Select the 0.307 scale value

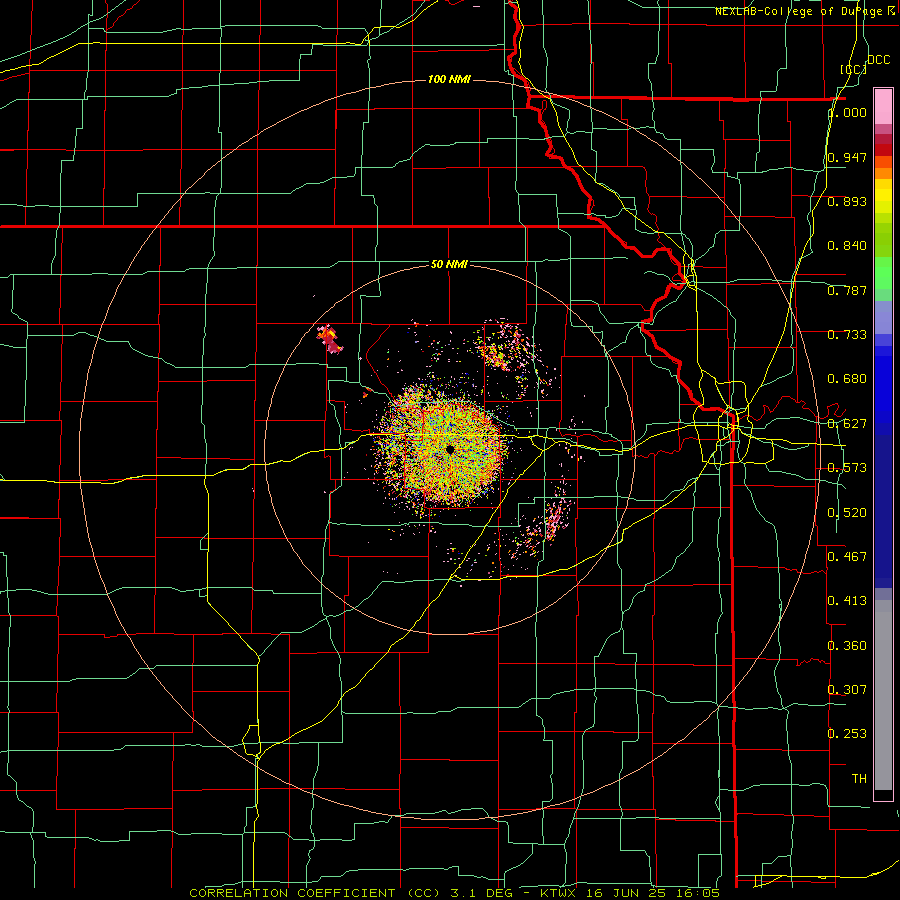(848, 689)
